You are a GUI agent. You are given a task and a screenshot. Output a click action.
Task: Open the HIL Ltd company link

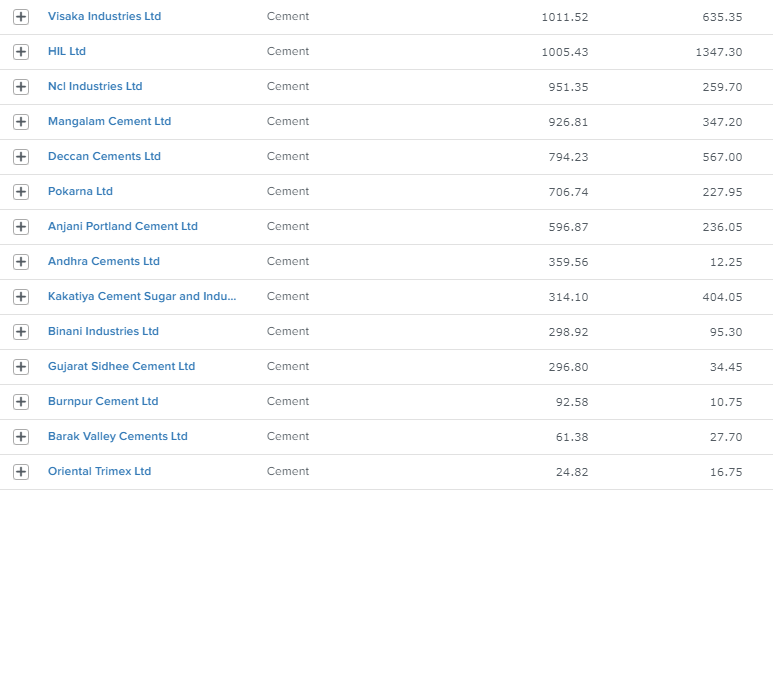point(67,51)
